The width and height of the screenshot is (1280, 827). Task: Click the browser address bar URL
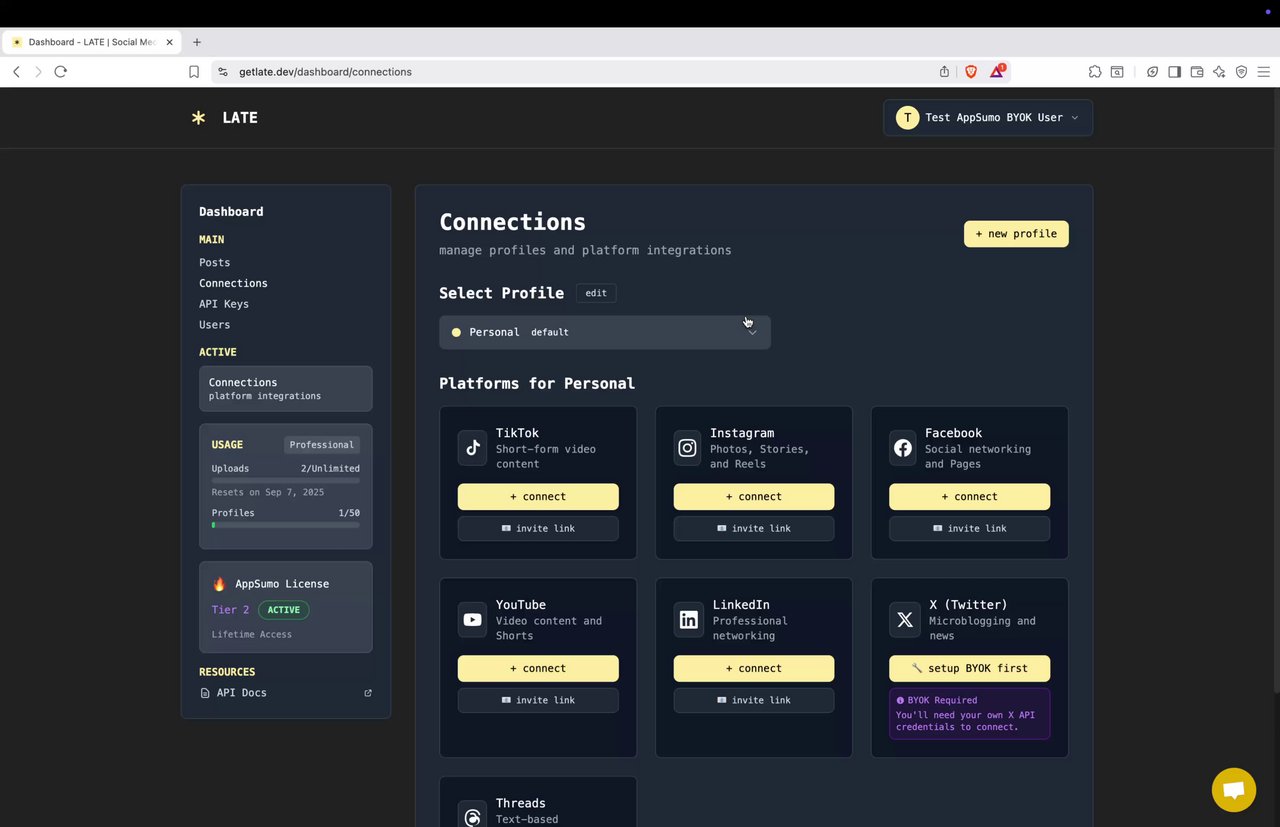tap(325, 72)
